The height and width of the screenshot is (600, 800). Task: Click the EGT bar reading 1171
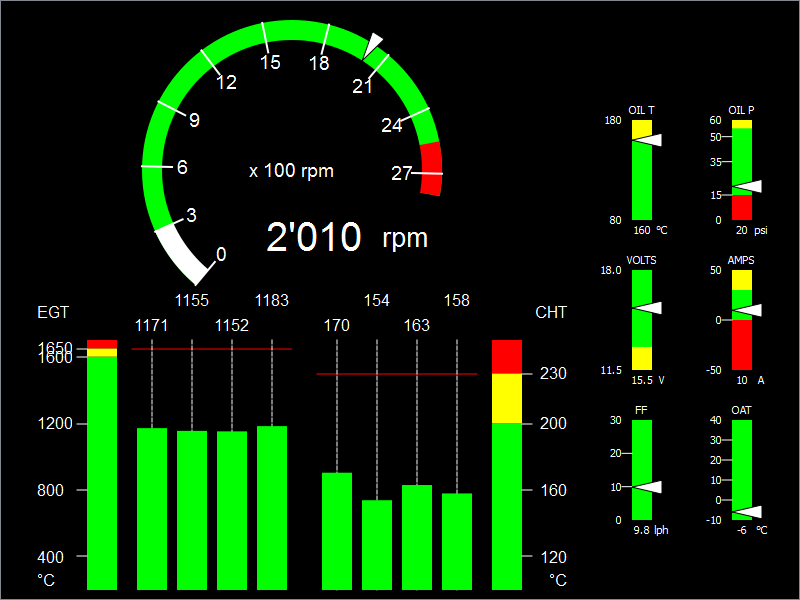pos(152,508)
